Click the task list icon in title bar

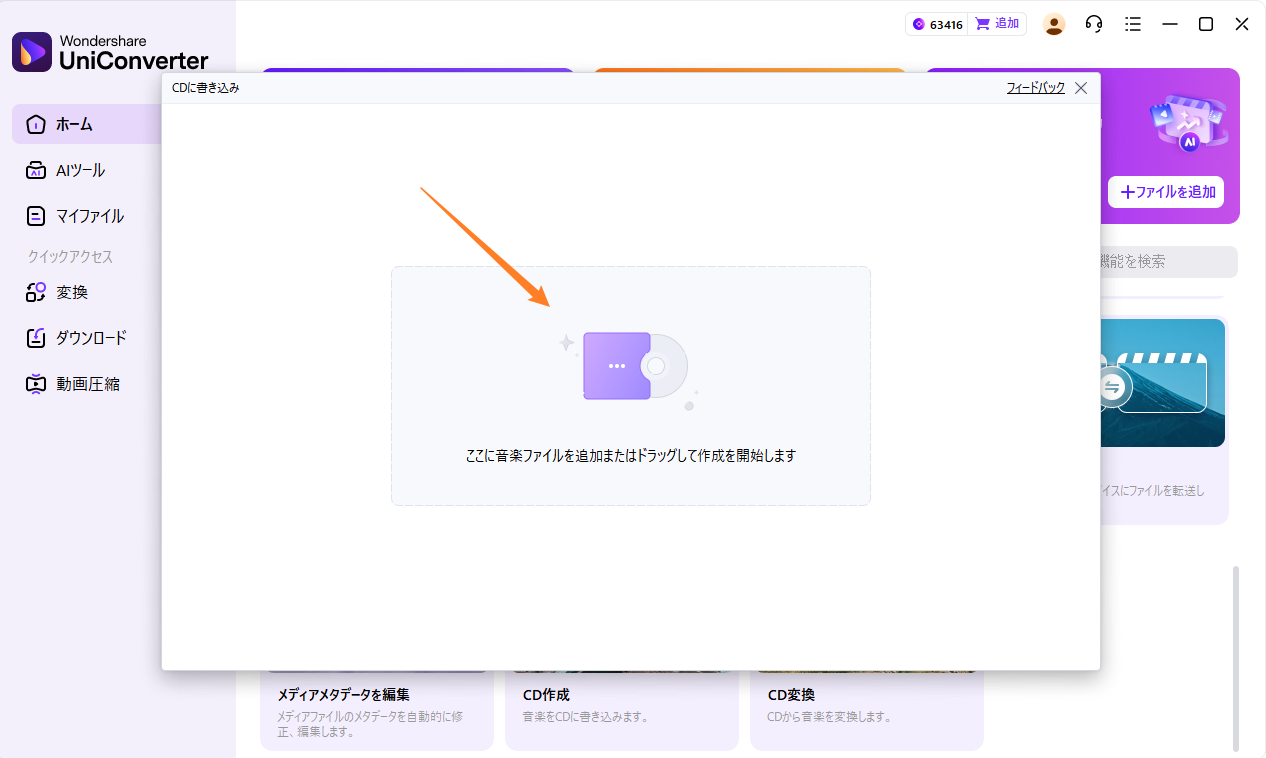pos(1133,23)
